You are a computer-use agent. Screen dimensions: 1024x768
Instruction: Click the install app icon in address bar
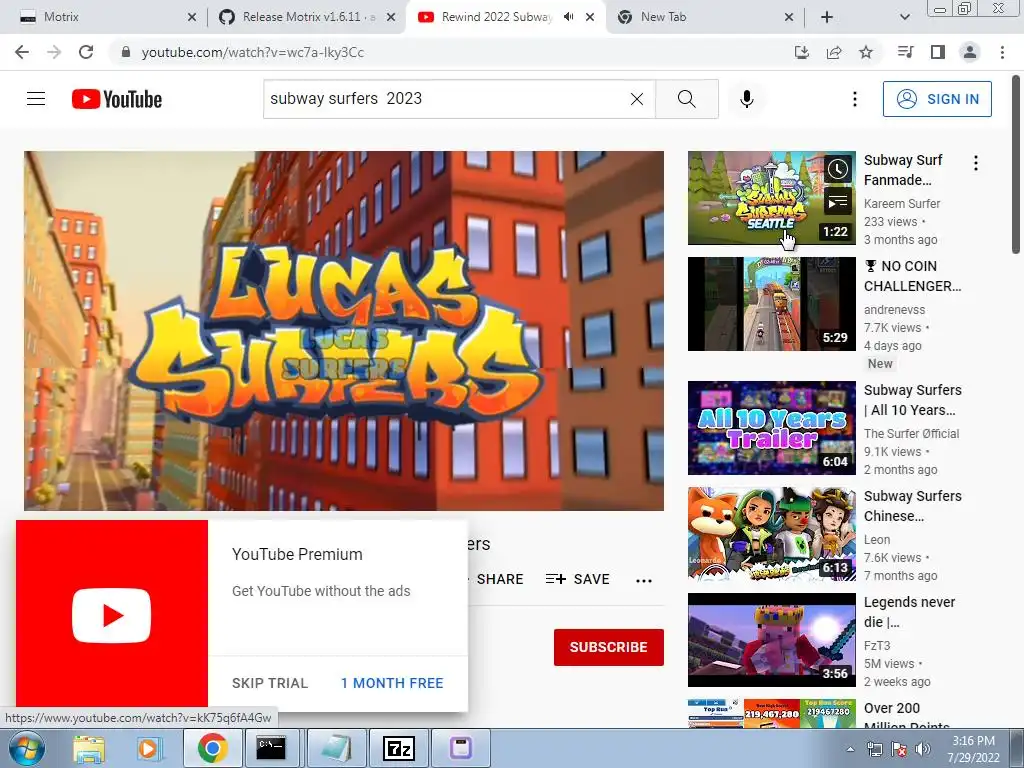pos(801,52)
